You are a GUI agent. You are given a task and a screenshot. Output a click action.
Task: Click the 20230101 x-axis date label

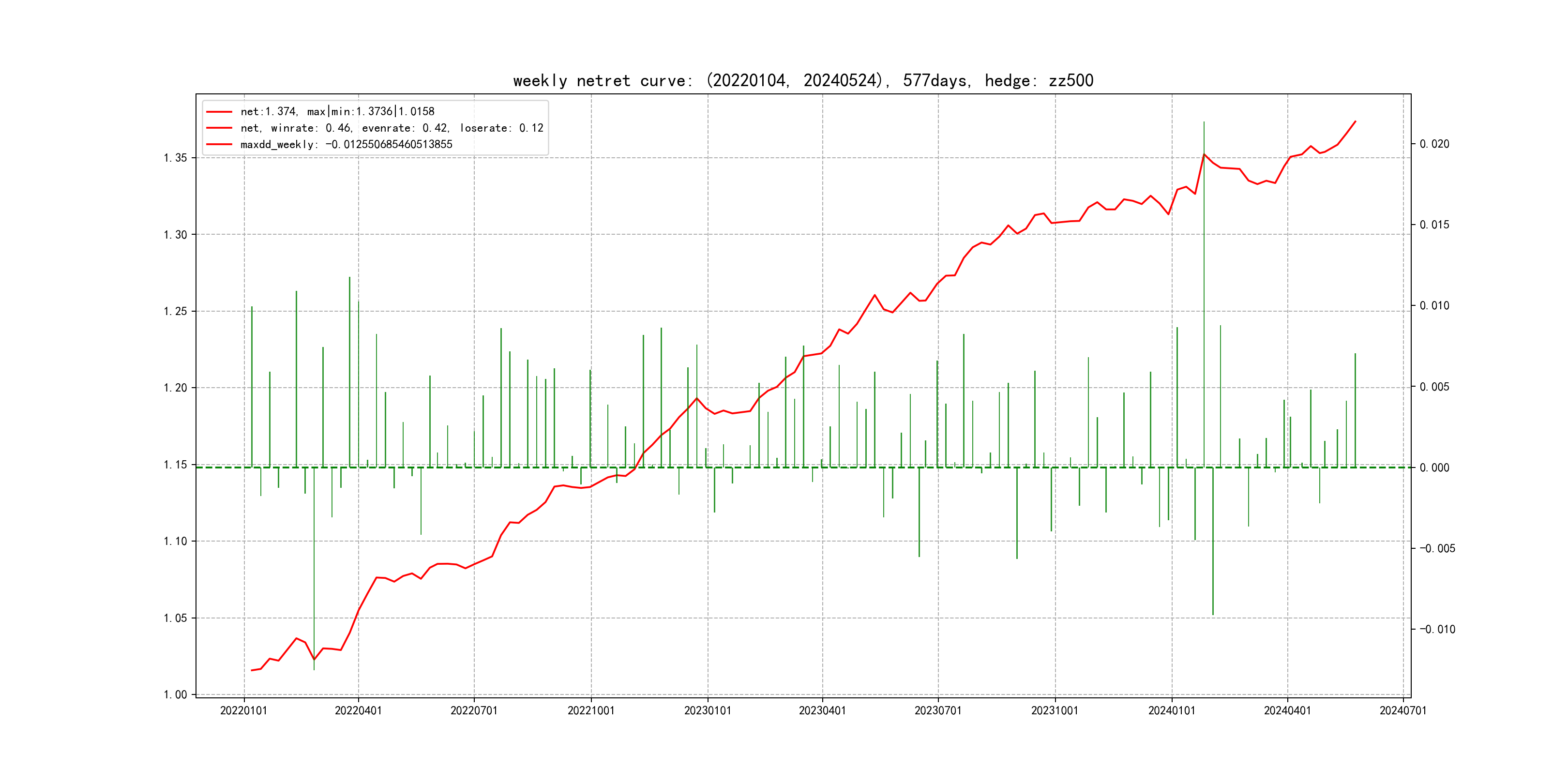point(708,710)
